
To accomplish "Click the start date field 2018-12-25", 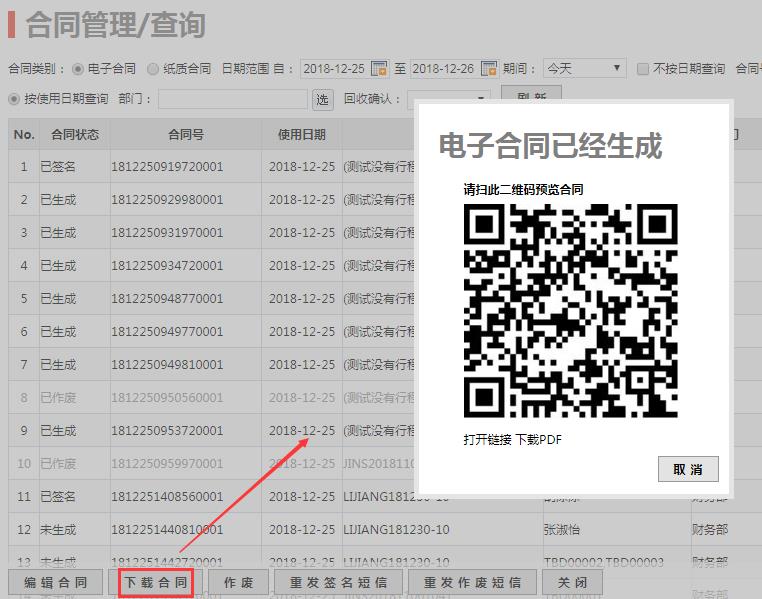I will [x=335, y=68].
